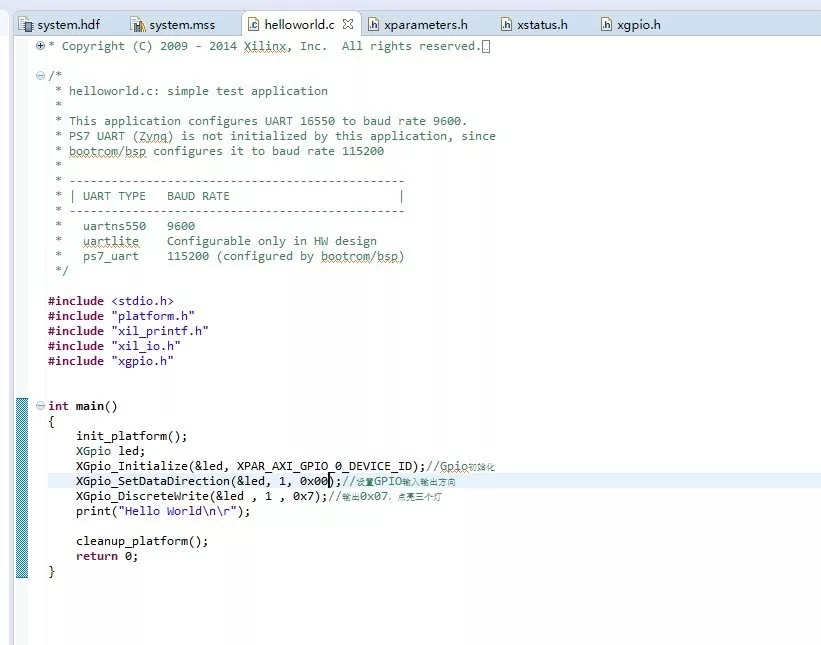821x645 pixels.
Task: Click the 'init_platform();' call
Action: [131, 436]
